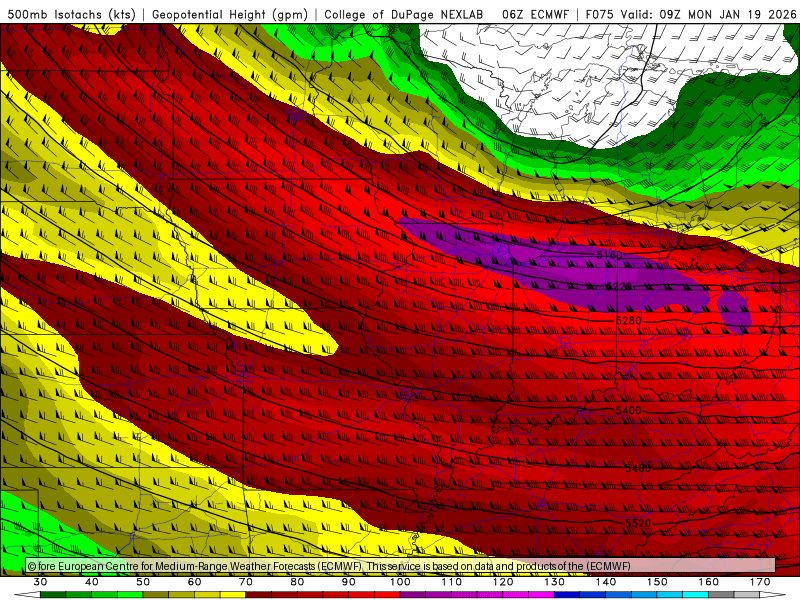Click the 50 kts color scale label
The width and height of the screenshot is (800, 600).
click(143, 582)
